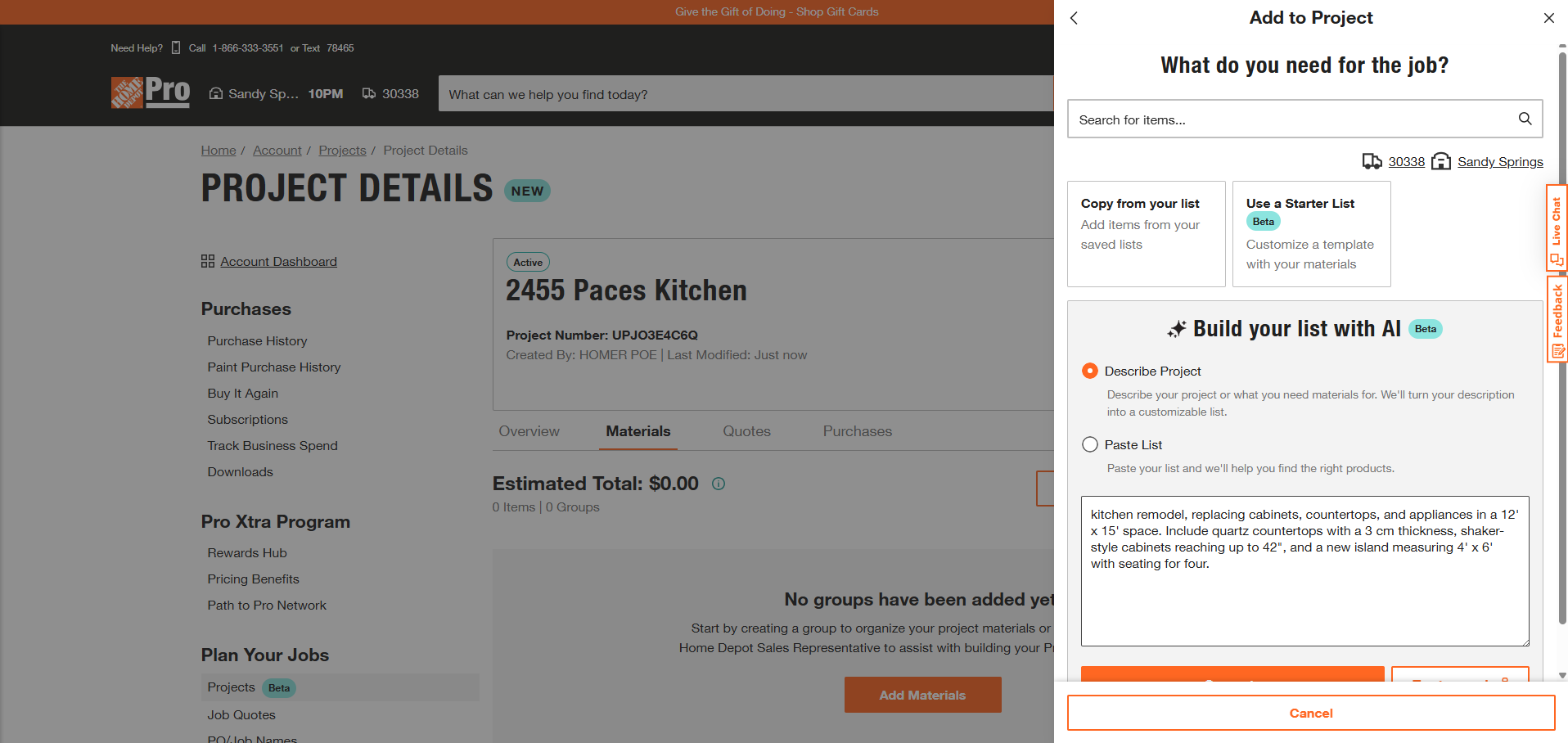The width and height of the screenshot is (1568, 743).
Task: Click the Home Depot Pro logo
Action: click(x=151, y=92)
